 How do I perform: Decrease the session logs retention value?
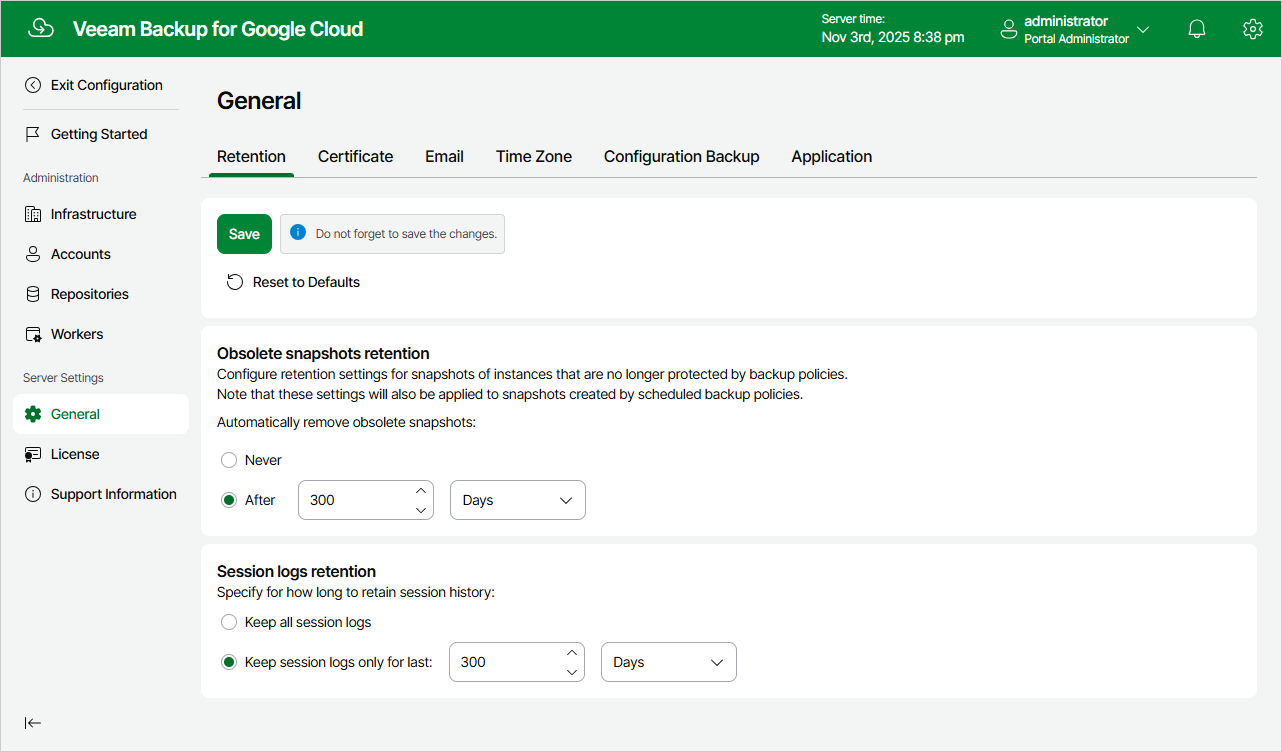[x=571, y=671]
